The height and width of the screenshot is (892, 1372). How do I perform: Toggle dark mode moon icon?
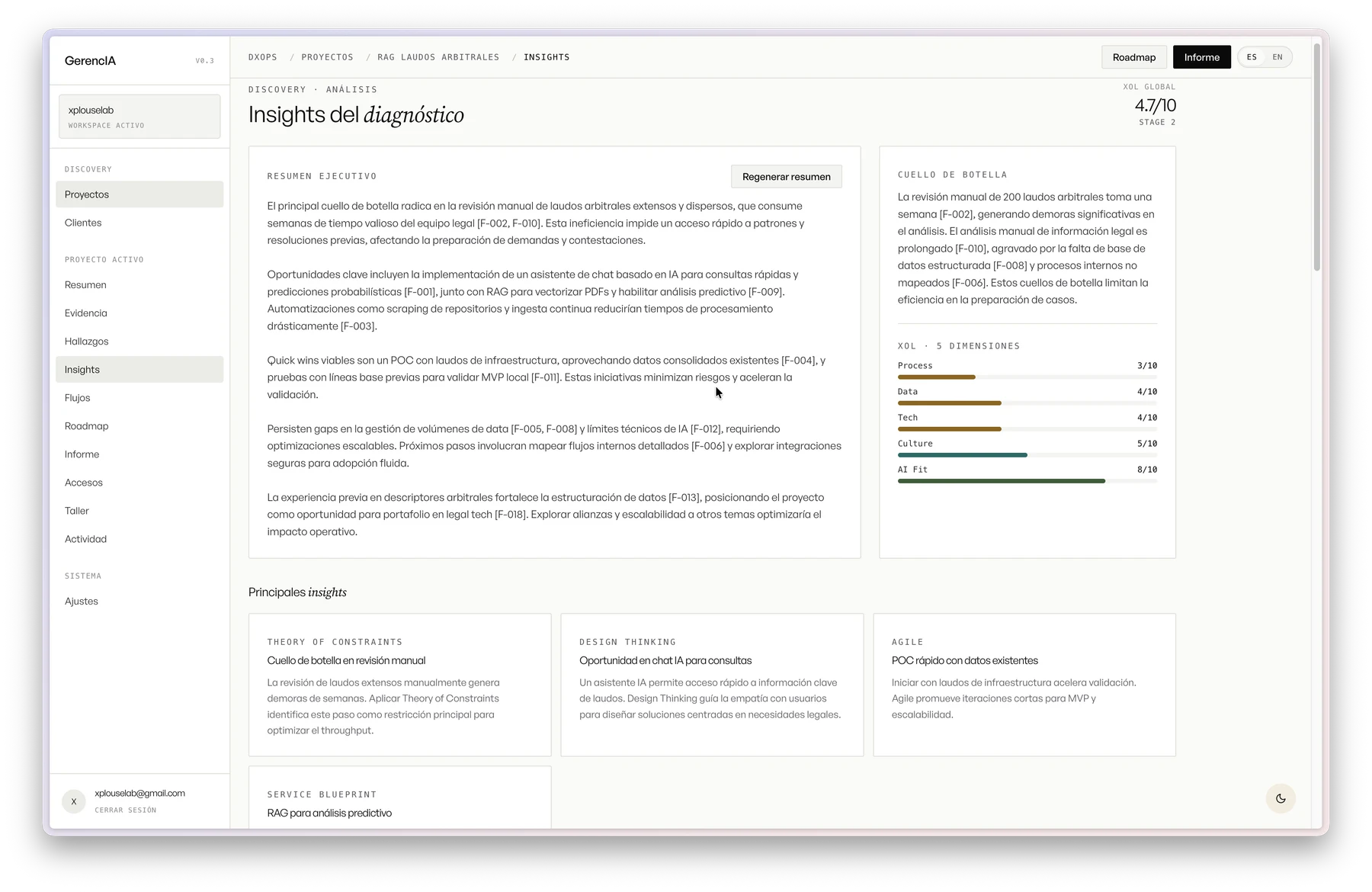tap(1281, 798)
